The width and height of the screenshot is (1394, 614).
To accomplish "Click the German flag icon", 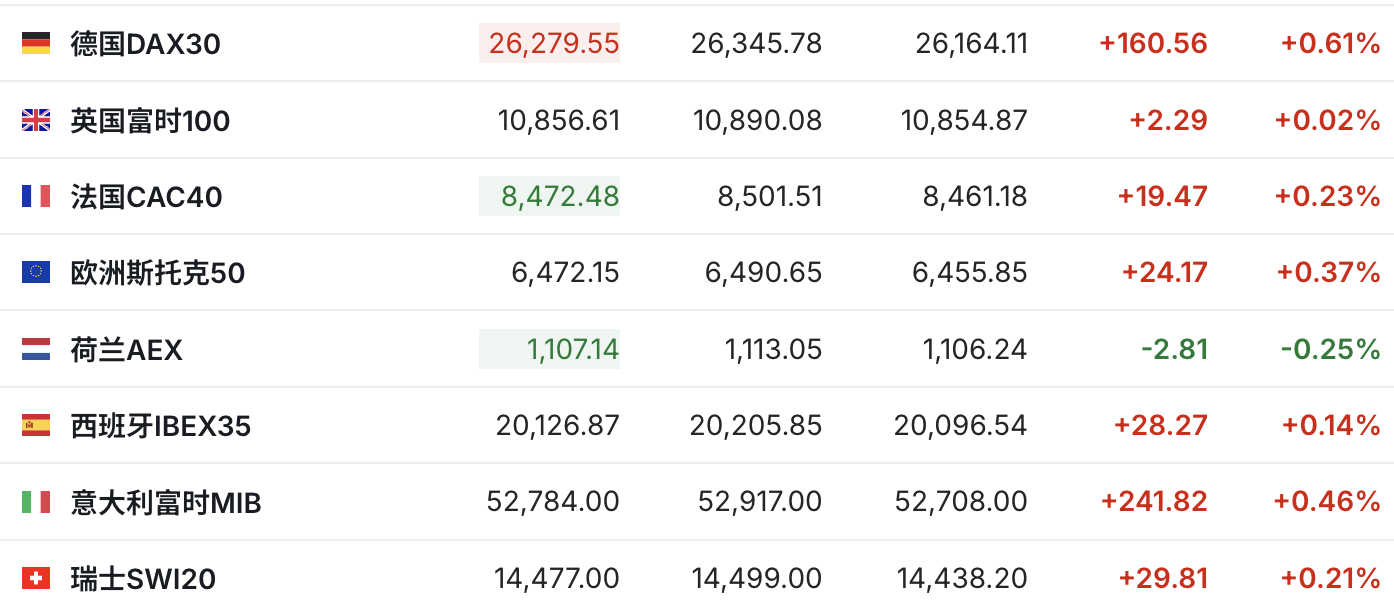I will click(x=36, y=43).
